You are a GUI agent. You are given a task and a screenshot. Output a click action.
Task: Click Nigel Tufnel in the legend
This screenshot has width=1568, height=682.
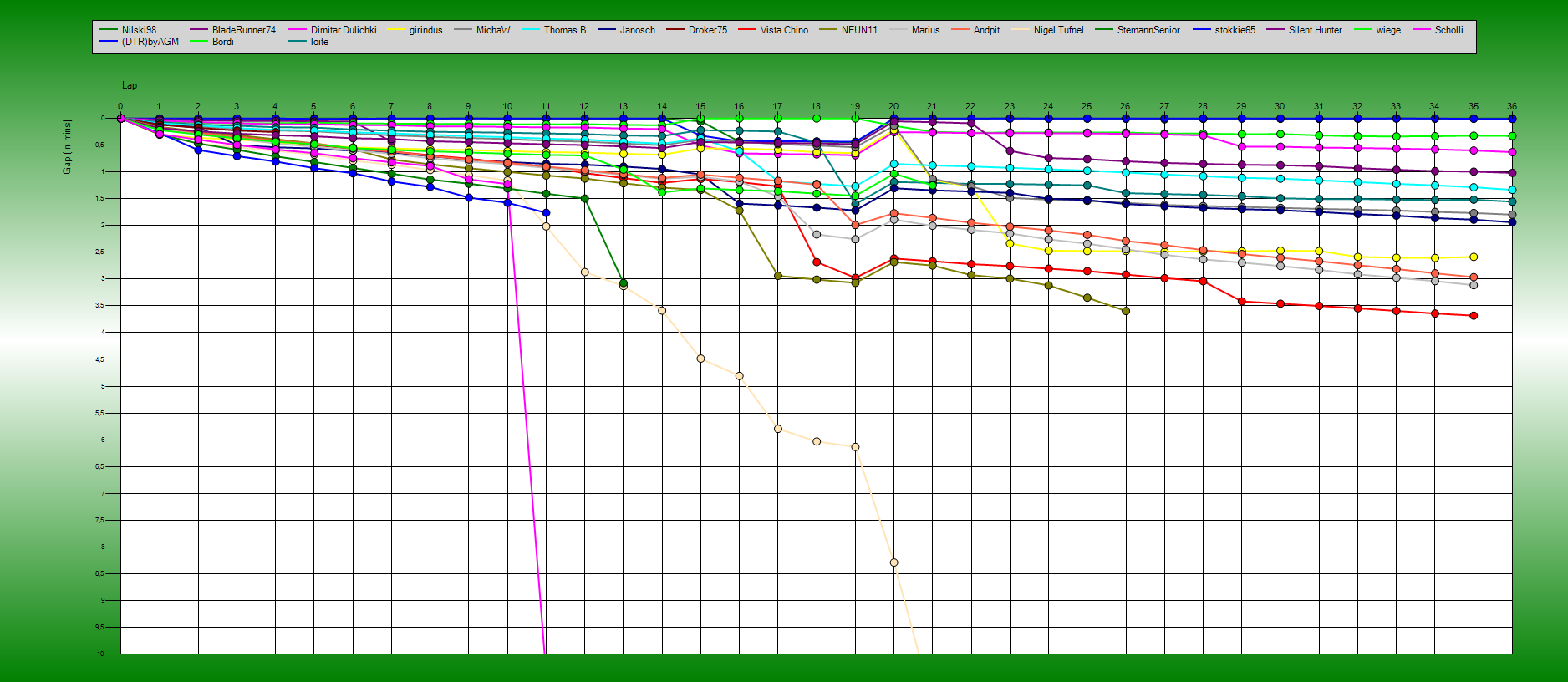coord(1048,30)
